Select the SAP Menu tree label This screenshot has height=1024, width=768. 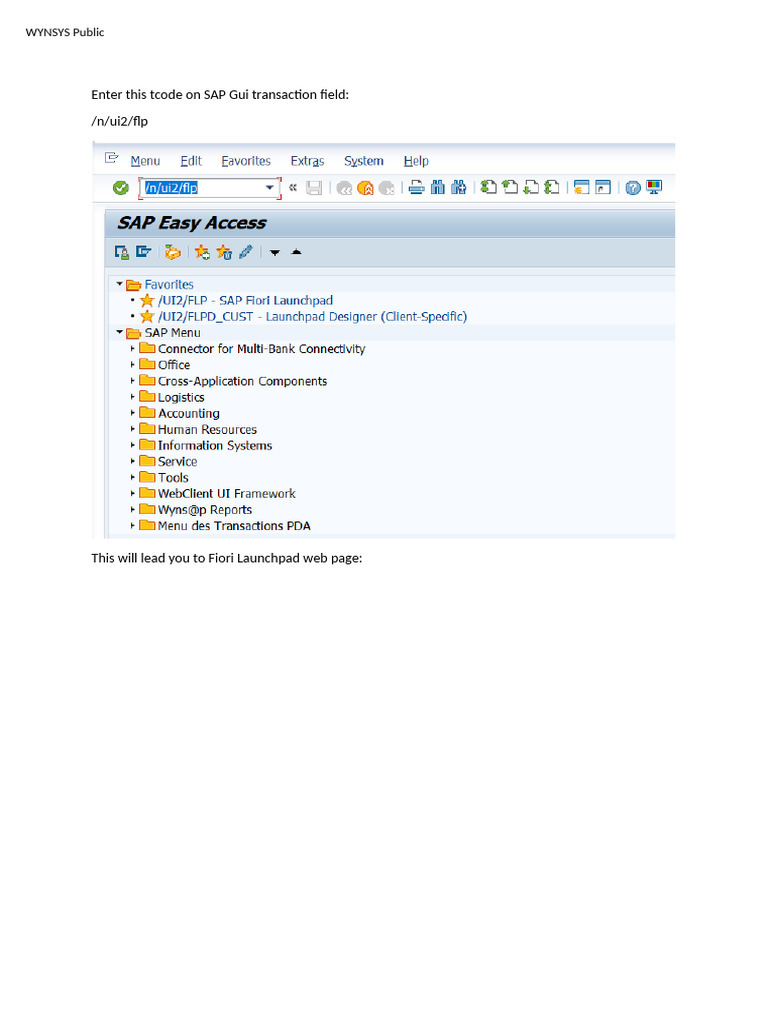(172, 333)
